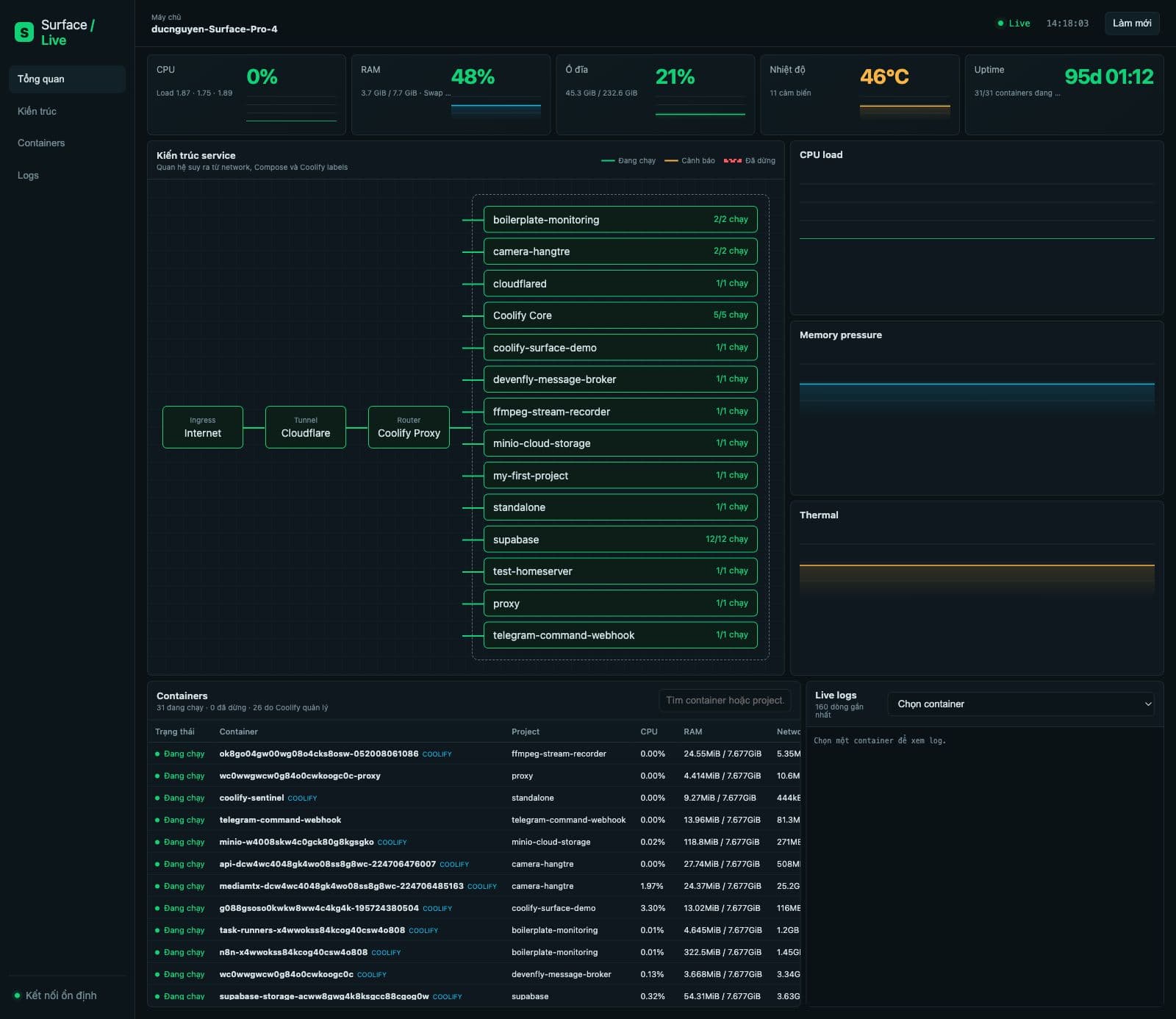Image resolution: width=1176 pixels, height=1019 pixels.
Task: Select the api-dcw4wc4048gk4wo08ss8g8wc container row
Action: (474, 864)
